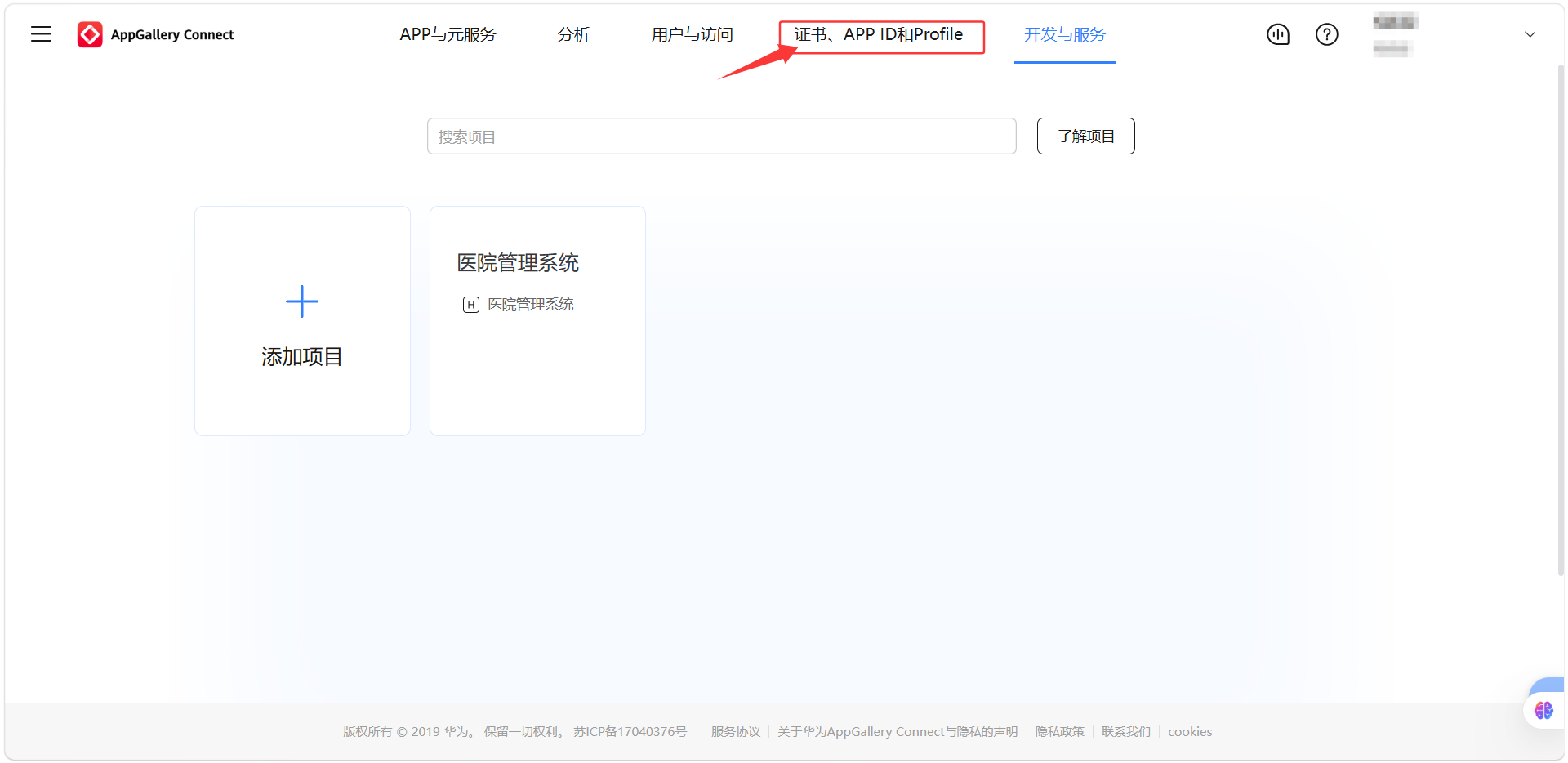Click the plus icon to add a project
This screenshot has height=763, width=1568.
point(302,301)
